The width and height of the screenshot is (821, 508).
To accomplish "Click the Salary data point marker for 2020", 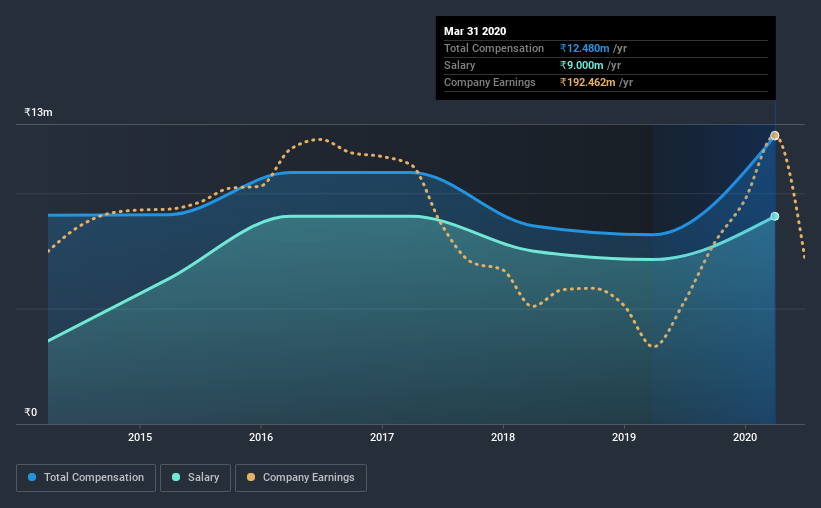I will click(774, 216).
